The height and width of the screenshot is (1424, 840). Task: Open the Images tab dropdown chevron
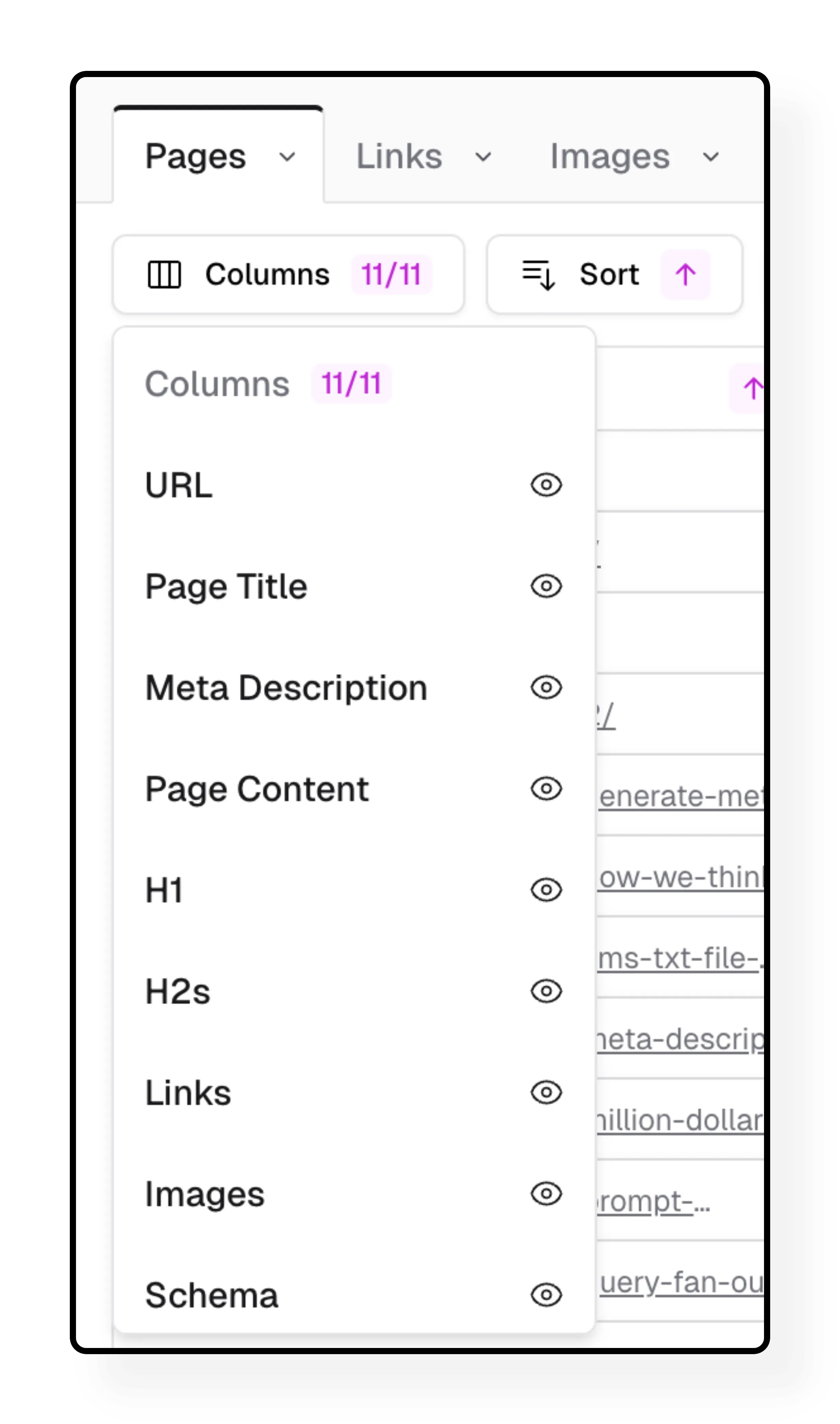click(711, 157)
